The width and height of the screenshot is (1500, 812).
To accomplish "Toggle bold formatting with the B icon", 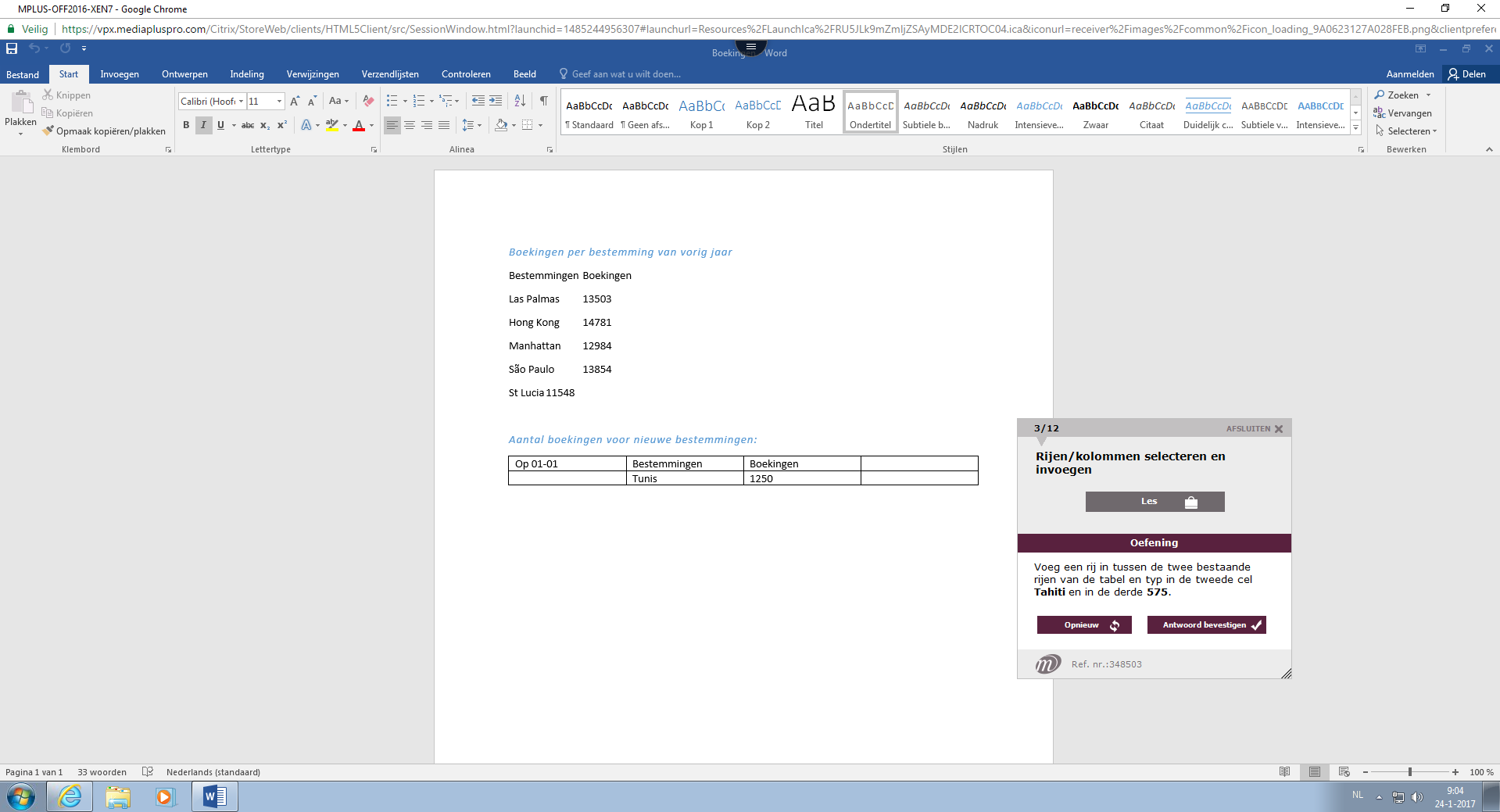I will pos(186,125).
